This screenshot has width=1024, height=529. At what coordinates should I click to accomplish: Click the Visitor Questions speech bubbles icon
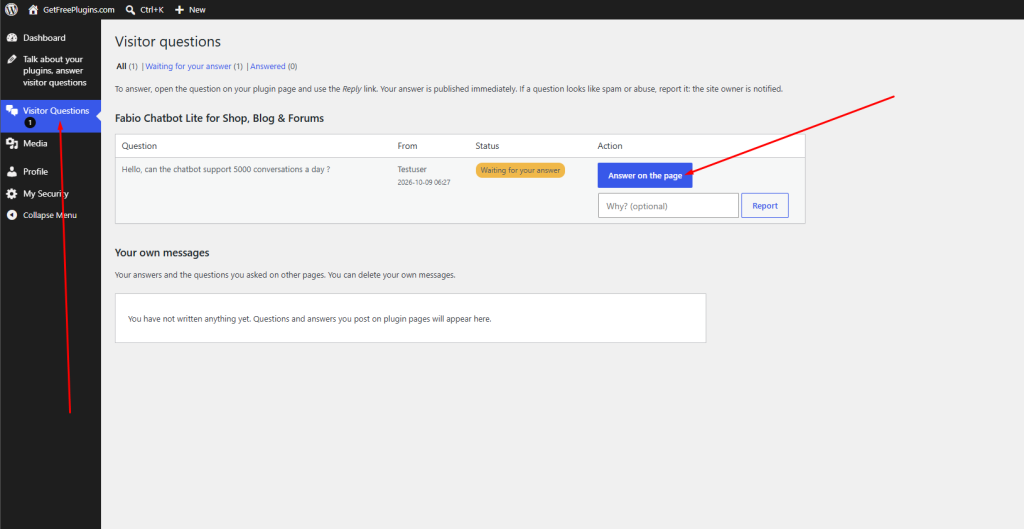tap(11, 110)
